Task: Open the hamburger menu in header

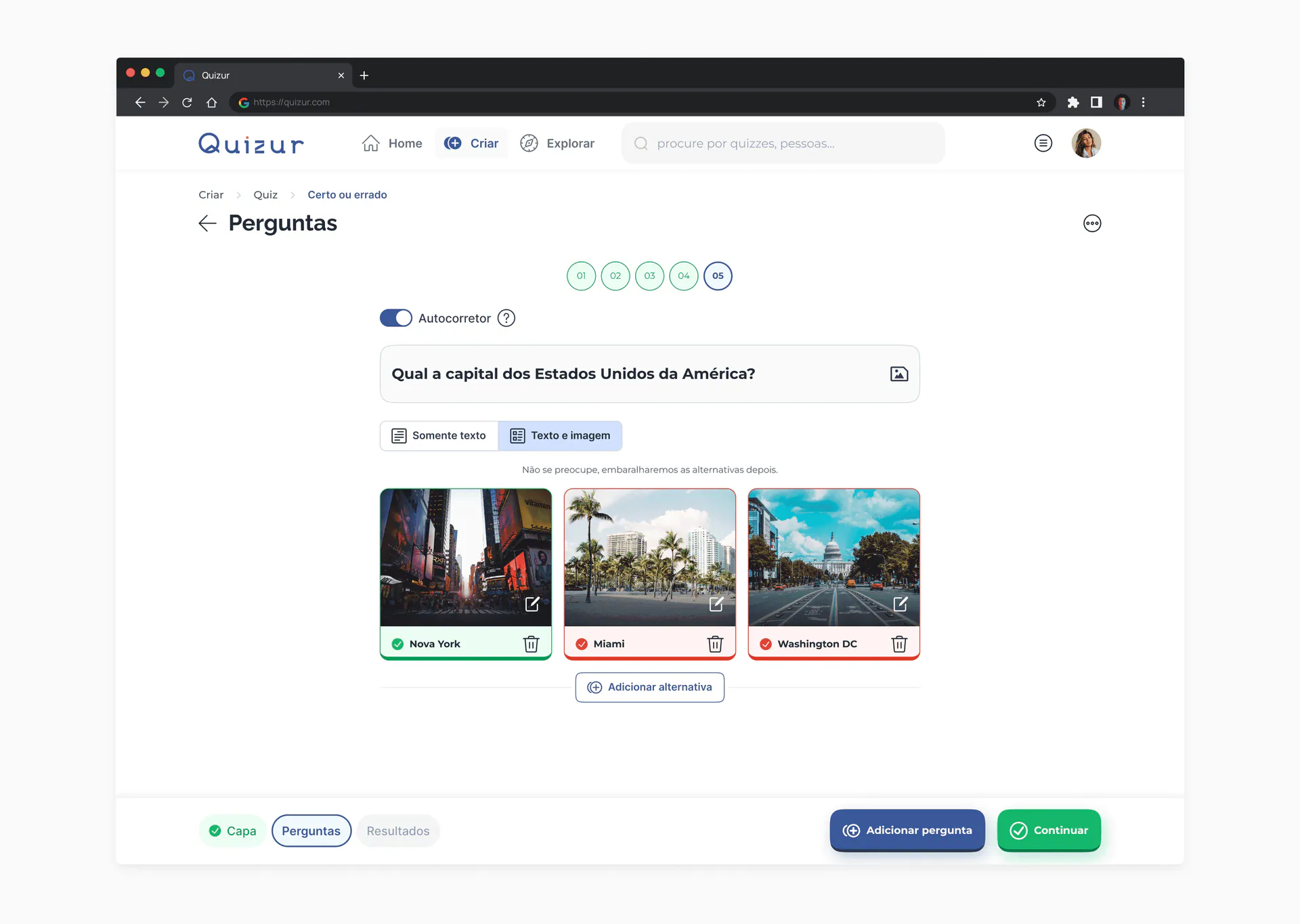Action: click(1043, 143)
